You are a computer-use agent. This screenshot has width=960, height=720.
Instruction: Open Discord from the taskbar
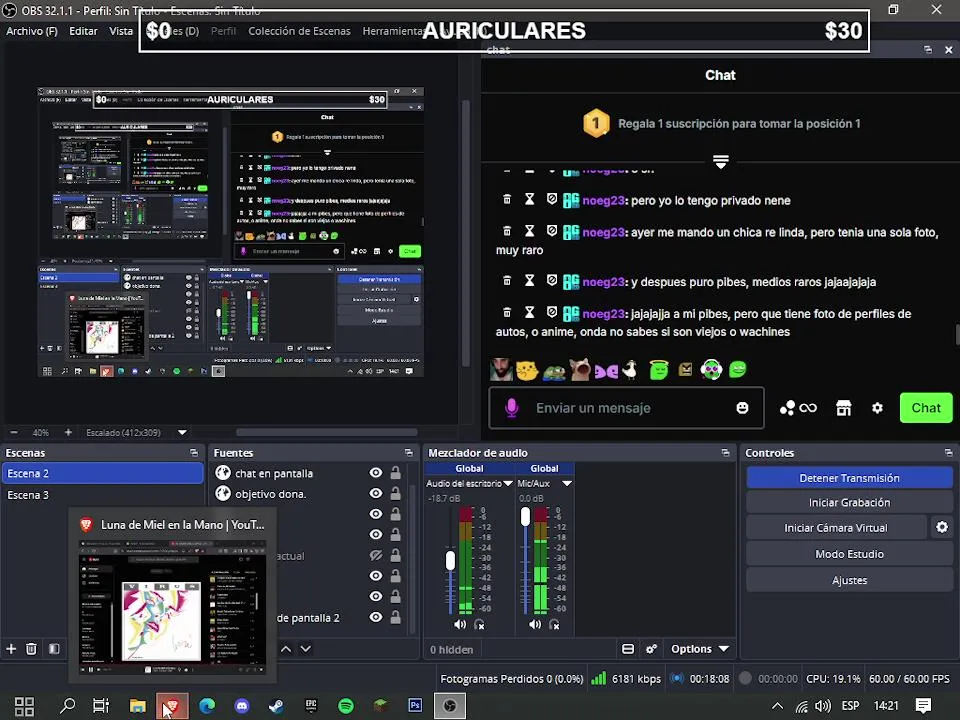[242, 706]
